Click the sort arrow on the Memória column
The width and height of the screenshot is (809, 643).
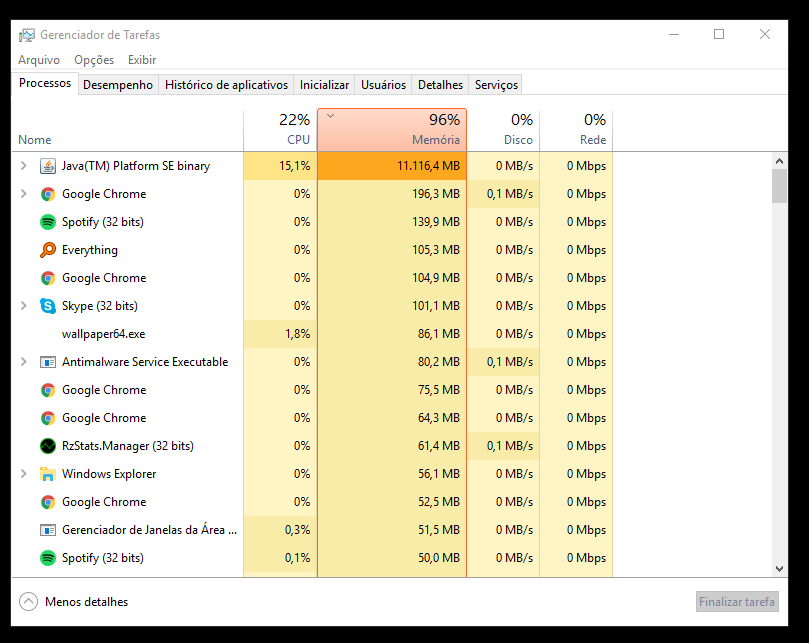331,116
